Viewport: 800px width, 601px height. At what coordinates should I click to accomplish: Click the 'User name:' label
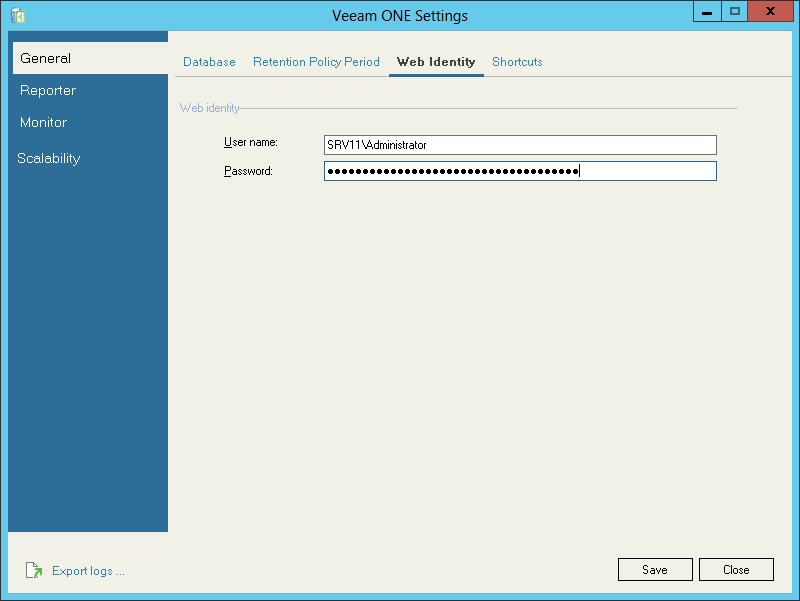251,142
